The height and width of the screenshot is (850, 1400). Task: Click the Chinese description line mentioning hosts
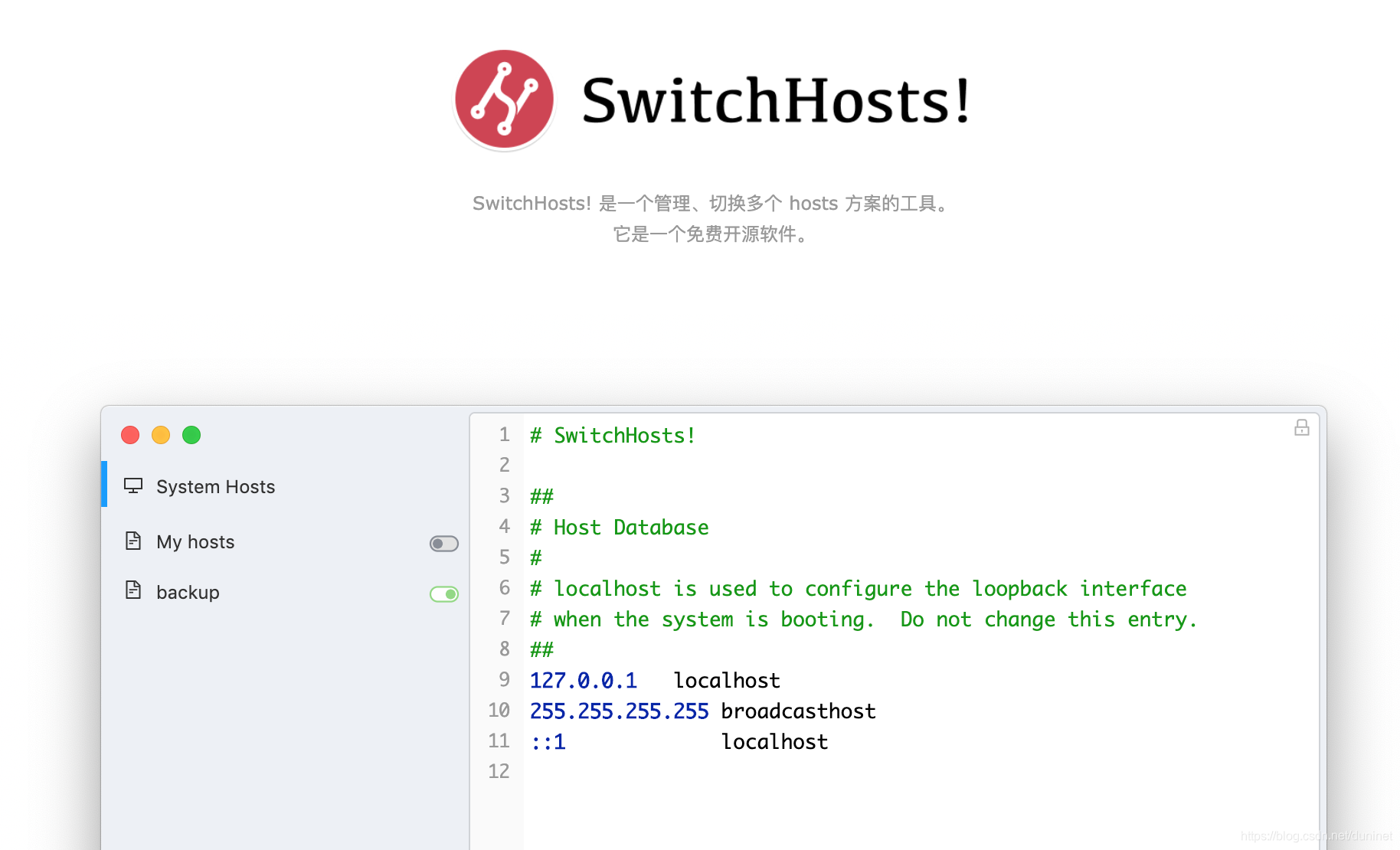point(711,204)
